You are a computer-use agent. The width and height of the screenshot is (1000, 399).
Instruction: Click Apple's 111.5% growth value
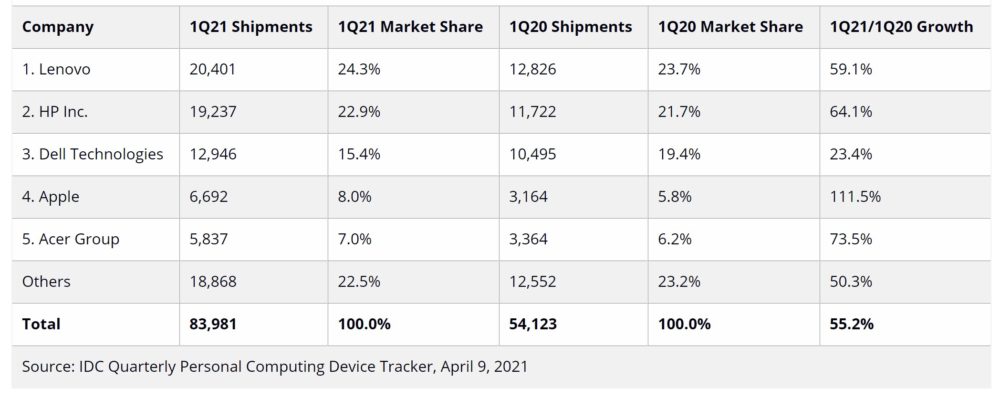[855, 197]
